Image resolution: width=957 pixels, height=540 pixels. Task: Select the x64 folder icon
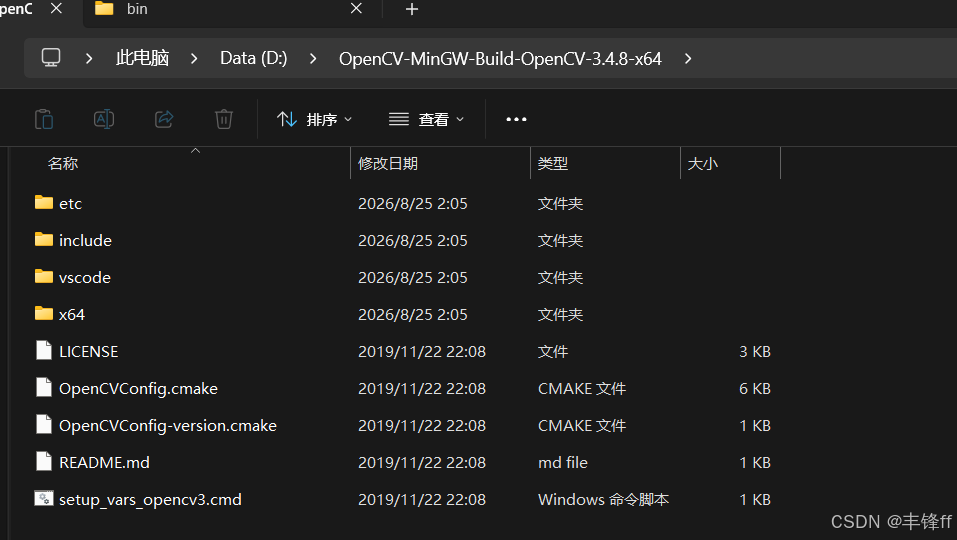click(44, 313)
